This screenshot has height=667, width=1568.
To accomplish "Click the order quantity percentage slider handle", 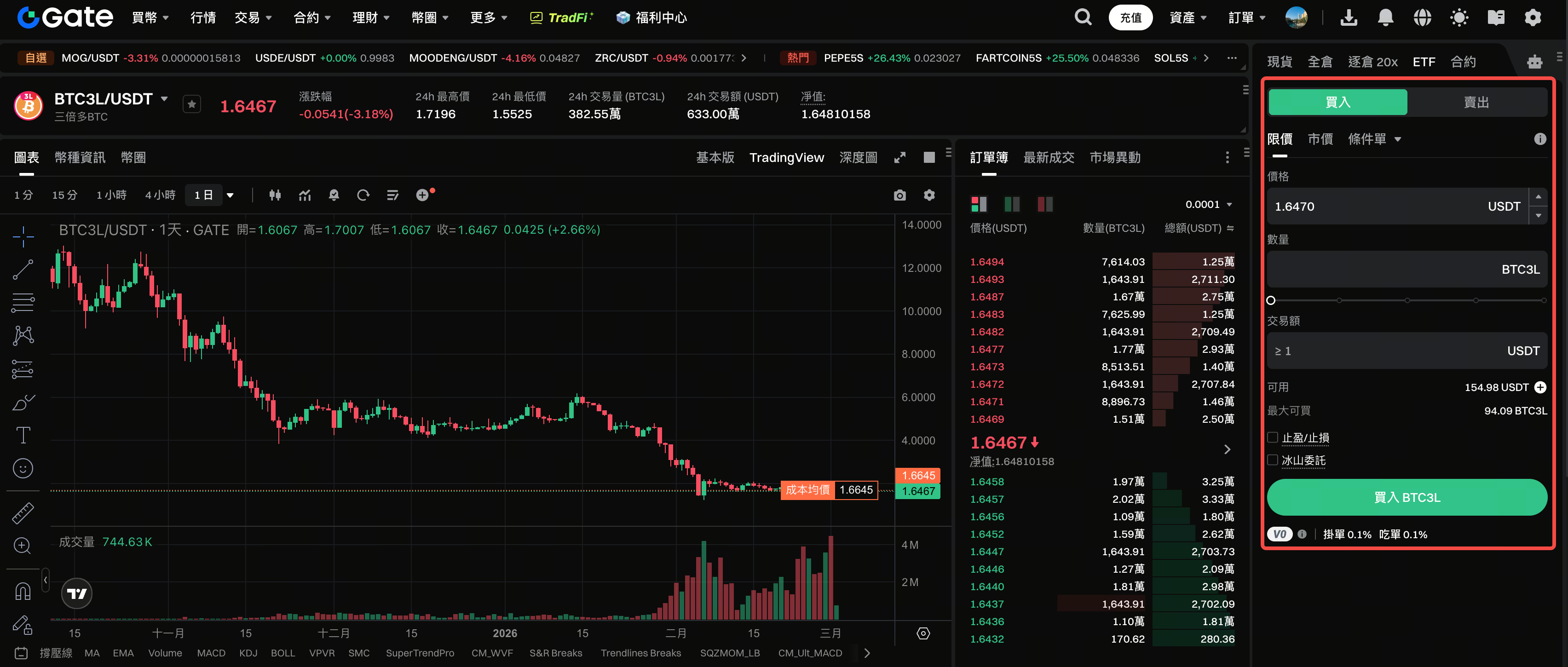I will [x=1271, y=300].
